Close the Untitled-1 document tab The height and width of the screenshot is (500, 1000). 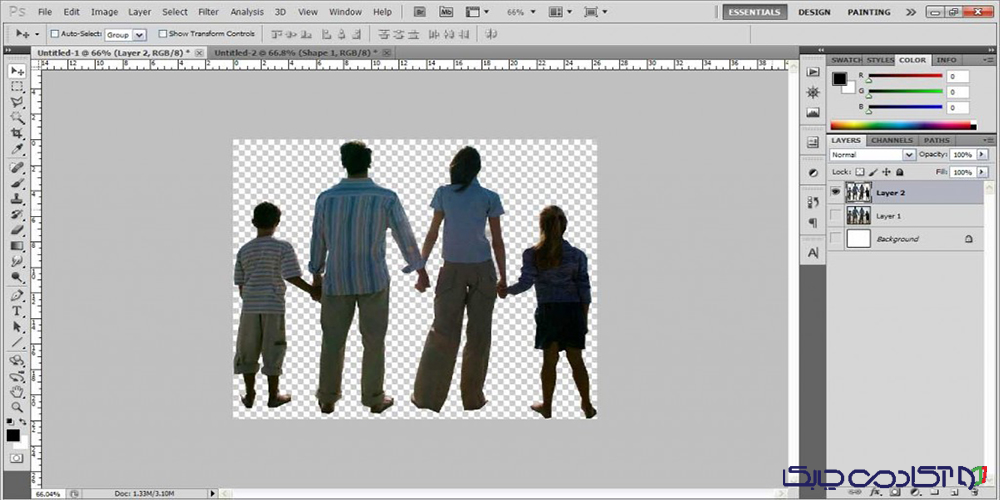click(200, 52)
